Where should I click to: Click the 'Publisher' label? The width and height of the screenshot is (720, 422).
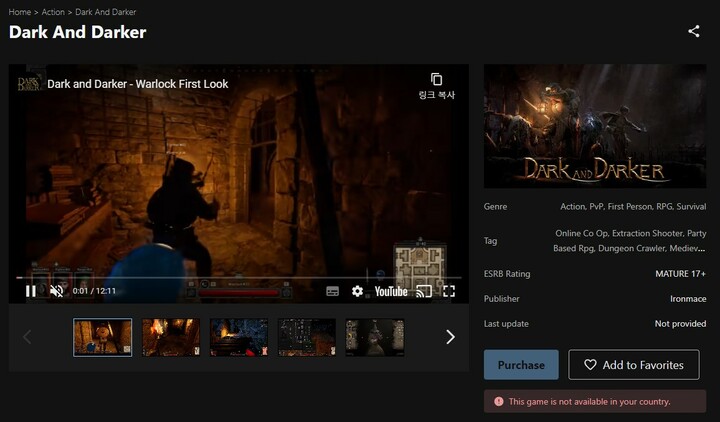(501, 298)
